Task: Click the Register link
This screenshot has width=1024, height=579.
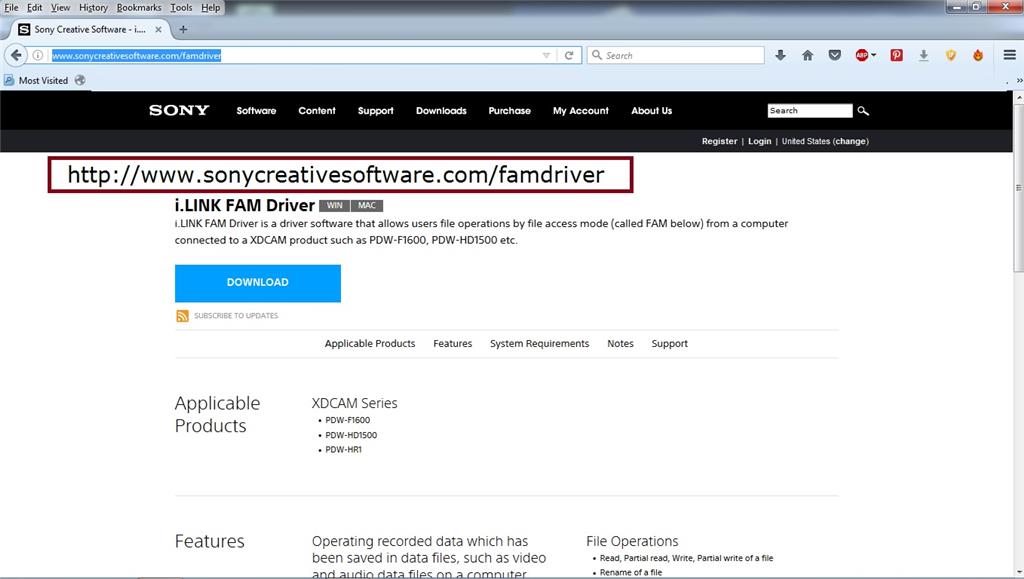Action: pos(719,141)
